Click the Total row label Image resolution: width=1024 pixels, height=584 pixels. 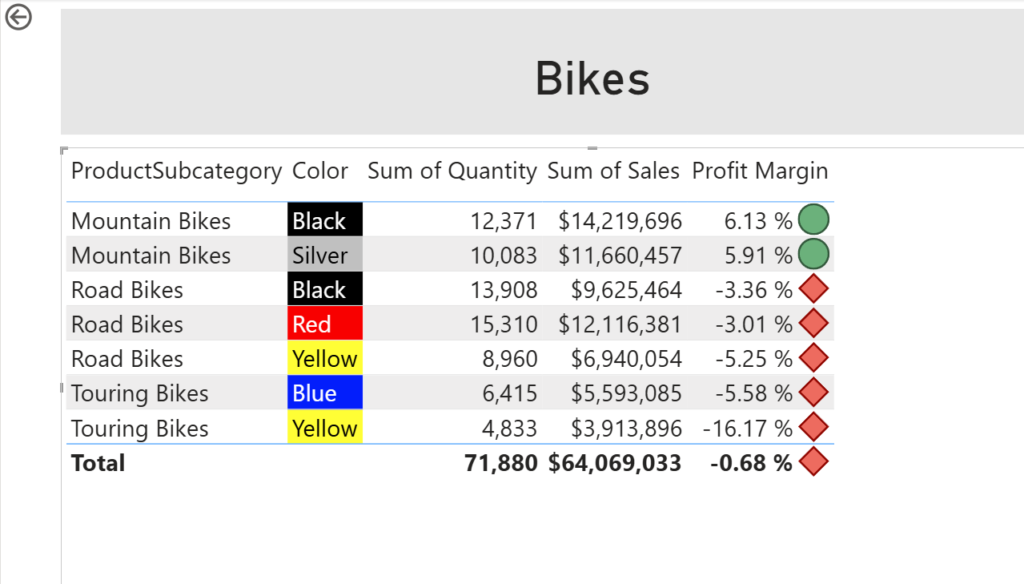[98, 463]
